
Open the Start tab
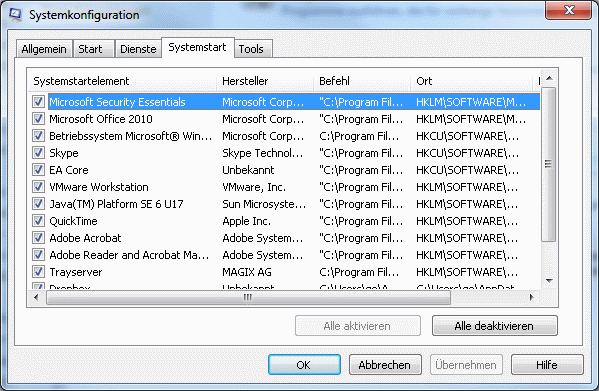94,49
